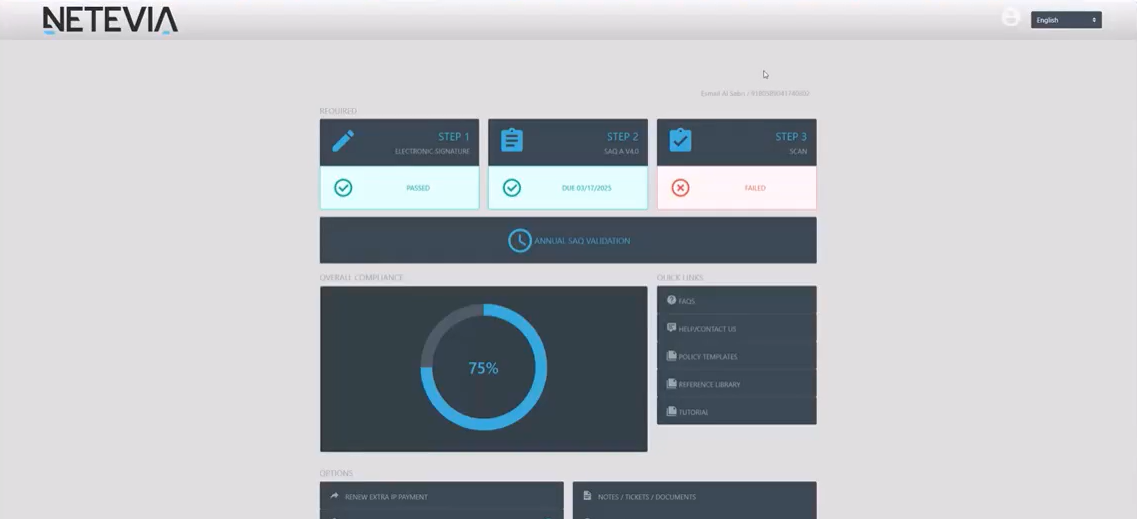1137x519 pixels.
Task: Click the Quick Links heading
Action: tap(680, 278)
